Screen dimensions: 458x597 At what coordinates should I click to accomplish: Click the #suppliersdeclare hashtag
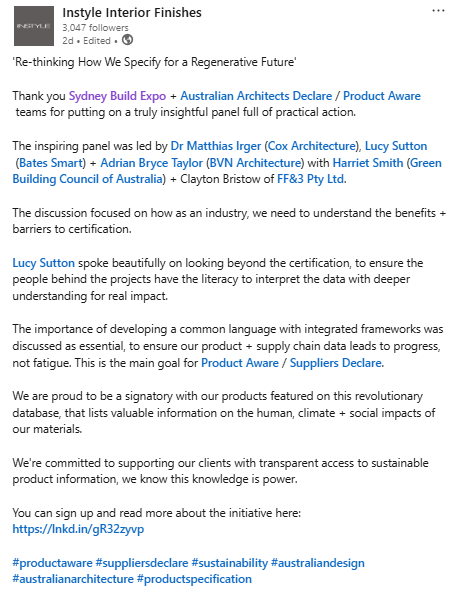142,563
